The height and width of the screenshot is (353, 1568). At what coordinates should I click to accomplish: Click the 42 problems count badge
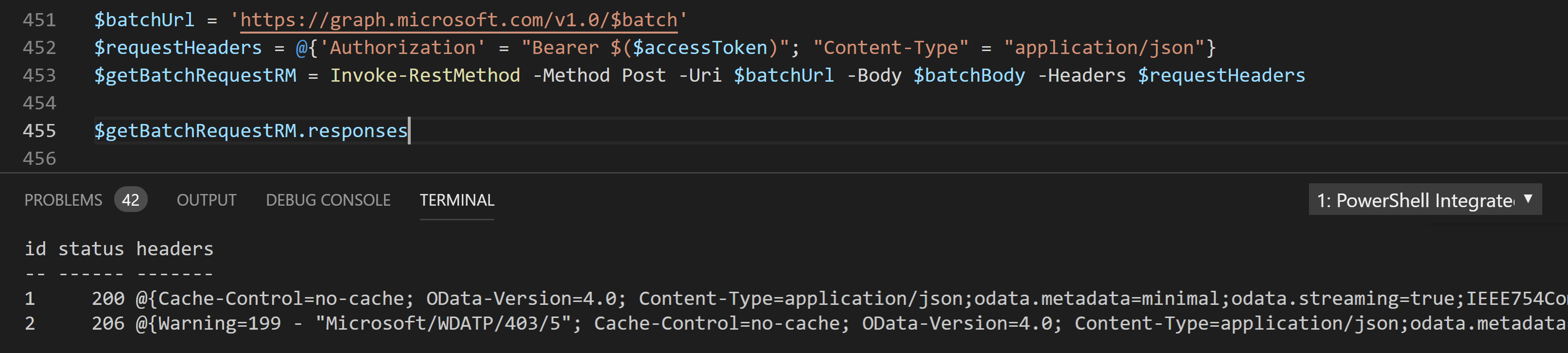(132, 200)
